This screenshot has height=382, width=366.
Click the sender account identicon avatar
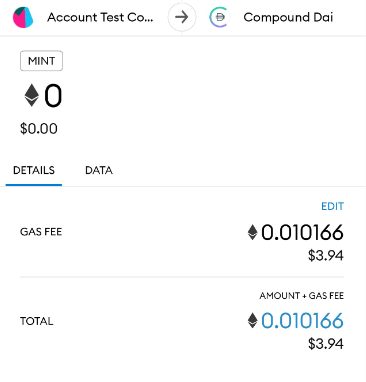coord(23,17)
